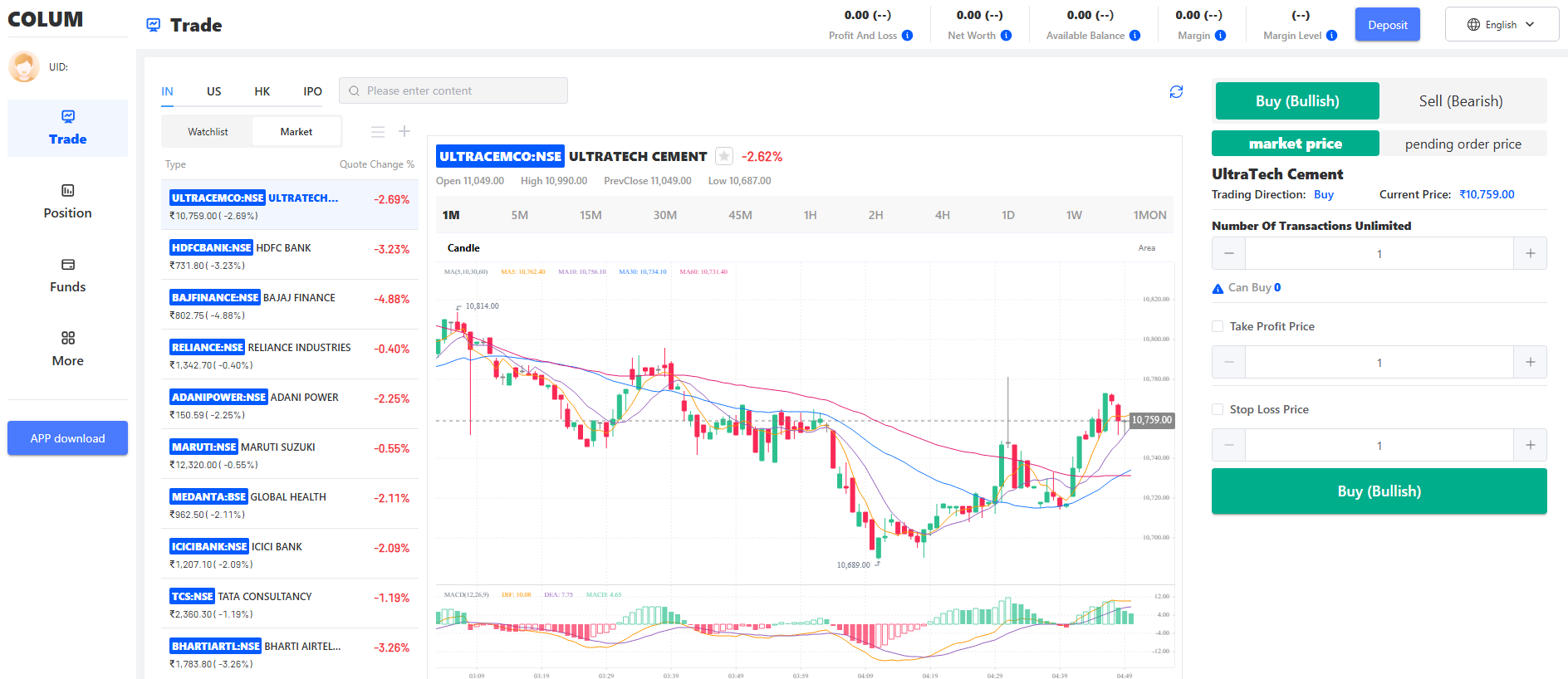Decrease number of transactions with minus

click(1229, 253)
